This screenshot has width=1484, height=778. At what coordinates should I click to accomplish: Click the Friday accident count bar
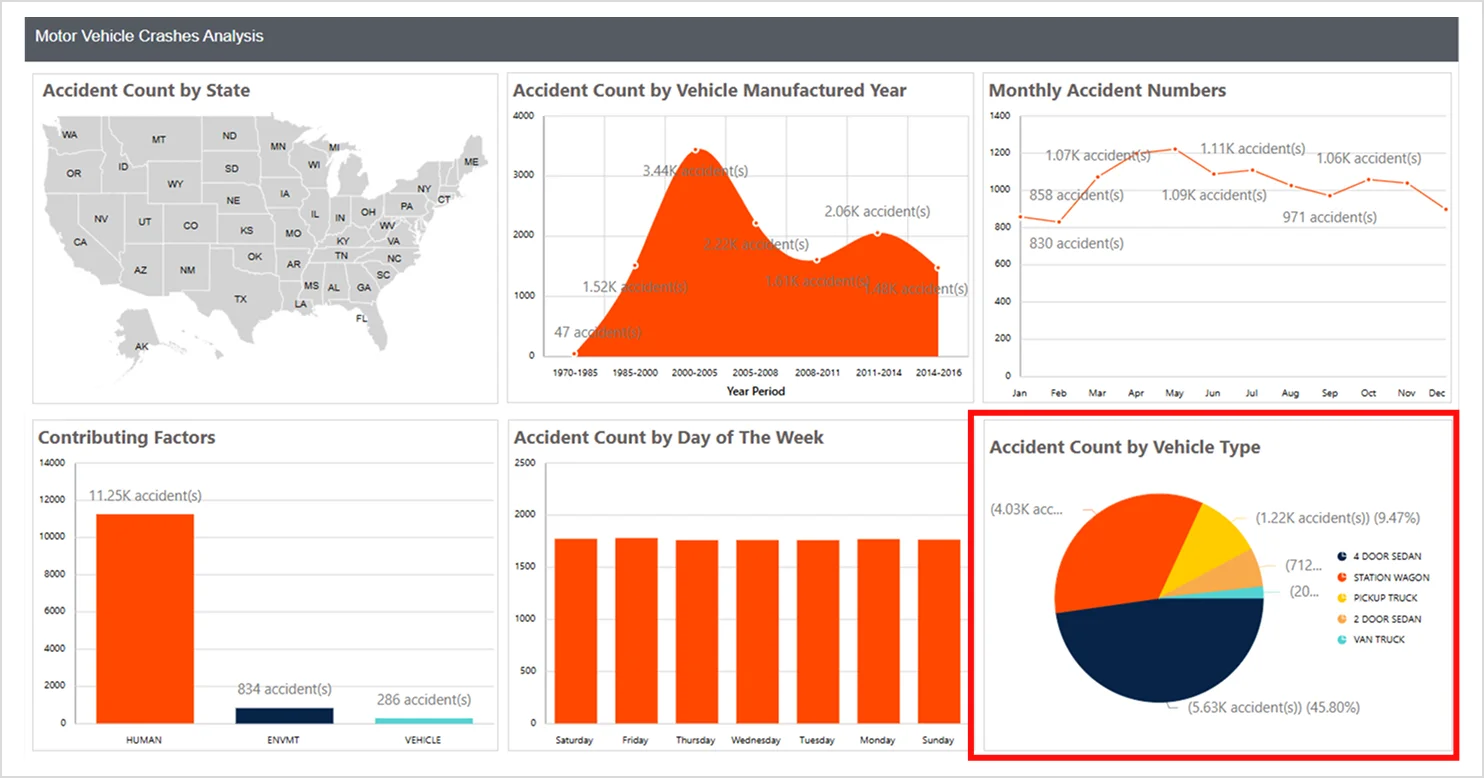[x=636, y=630]
